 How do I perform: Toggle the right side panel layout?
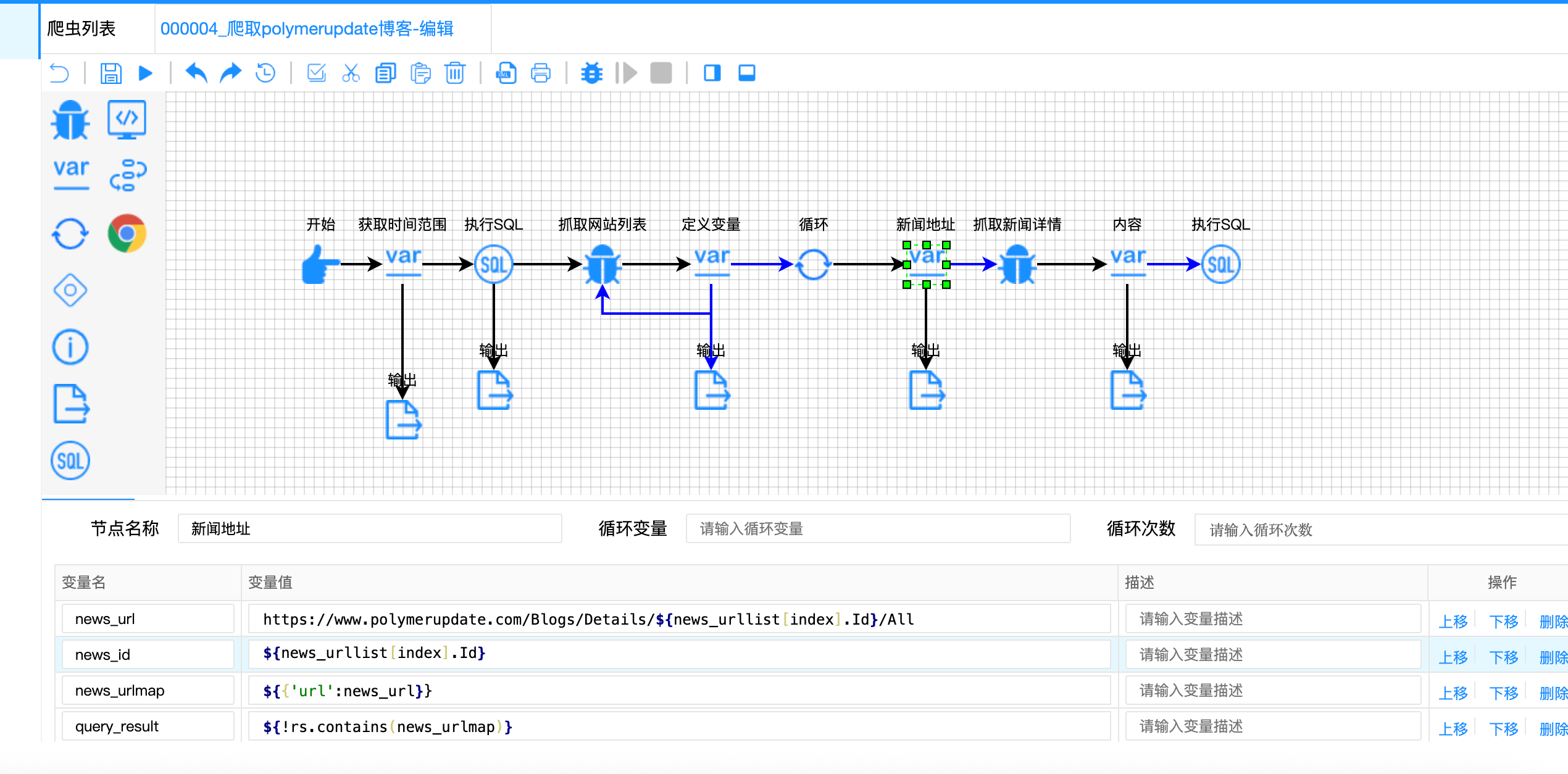point(712,73)
